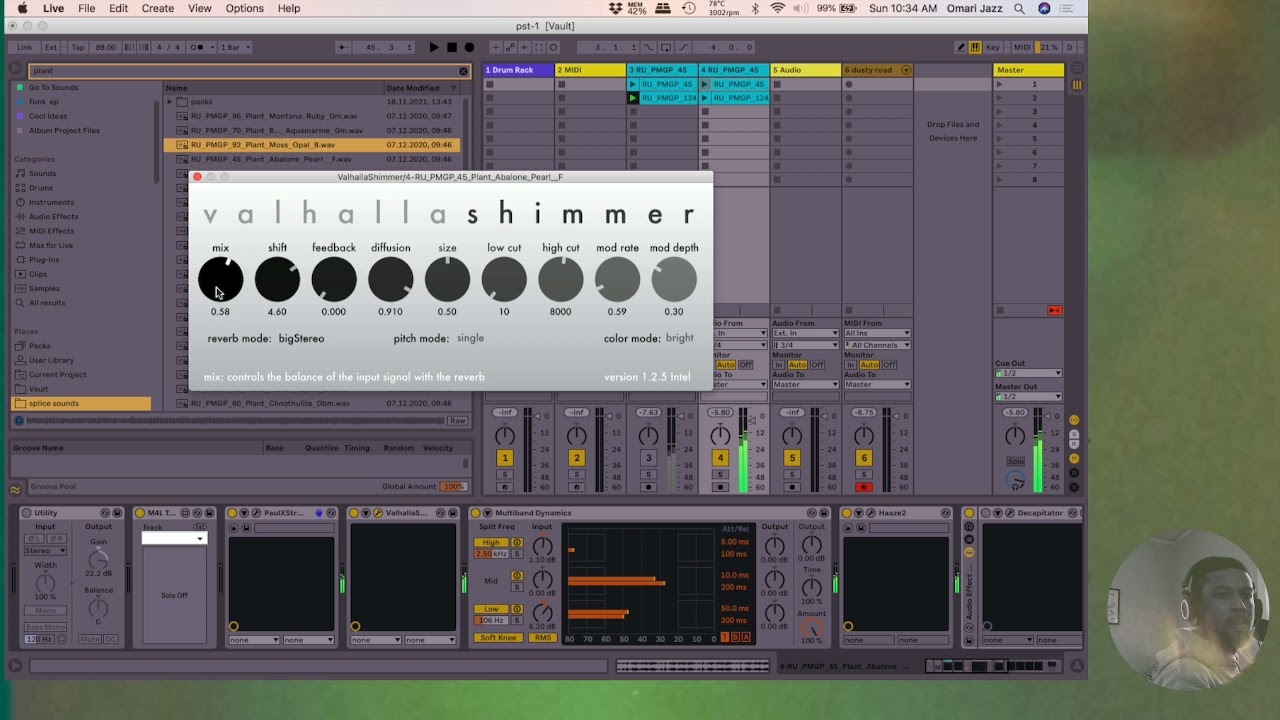The width and height of the screenshot is (1280, 720).
Task: Set track 6 monitor to Off
Action: [x=889, y=365]
